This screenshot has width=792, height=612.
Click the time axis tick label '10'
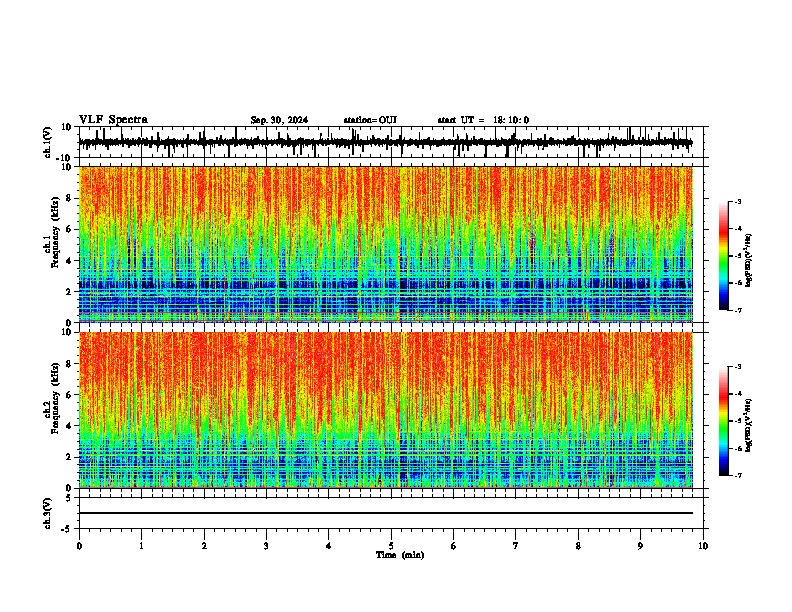(x=703, y=546)
